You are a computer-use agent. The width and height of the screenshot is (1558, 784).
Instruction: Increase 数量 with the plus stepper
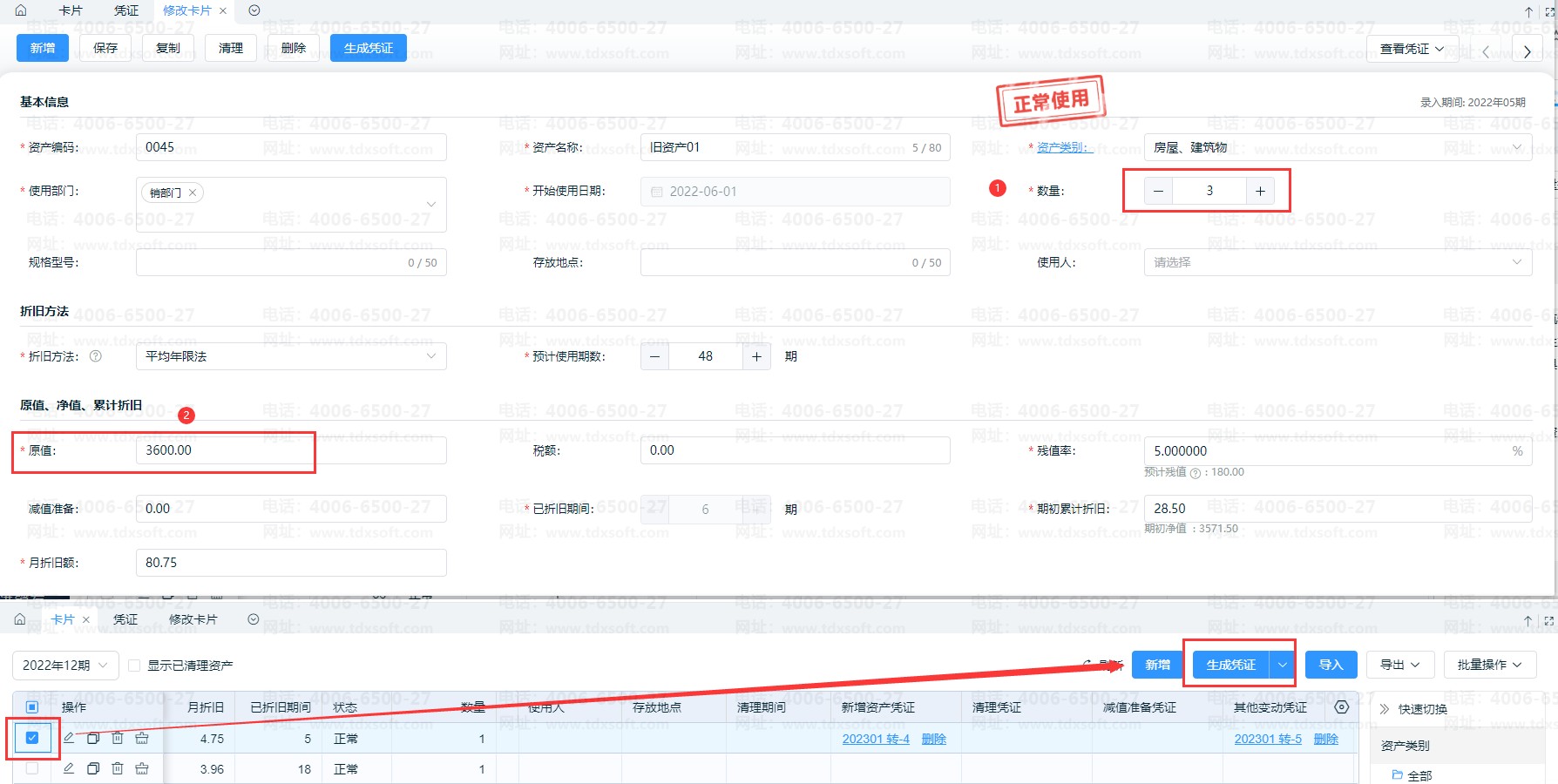(1260, 191)
